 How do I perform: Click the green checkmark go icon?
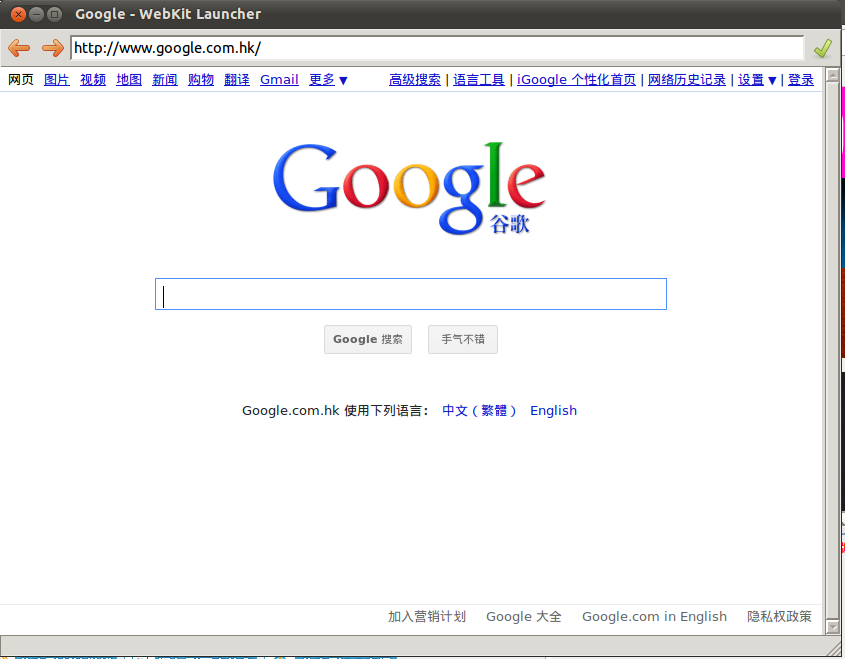tap(822, 48)
